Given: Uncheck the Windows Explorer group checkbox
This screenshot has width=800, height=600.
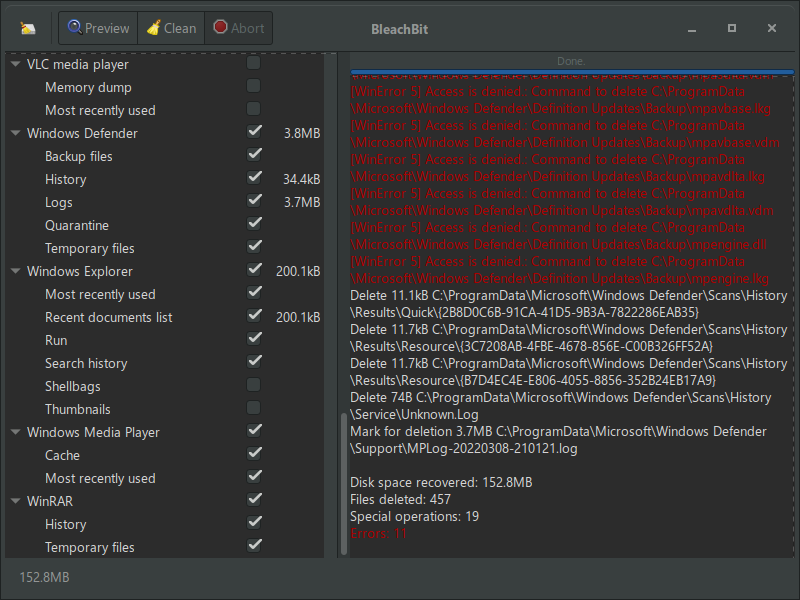Looking at the screenshot, I should coord(254,269).
